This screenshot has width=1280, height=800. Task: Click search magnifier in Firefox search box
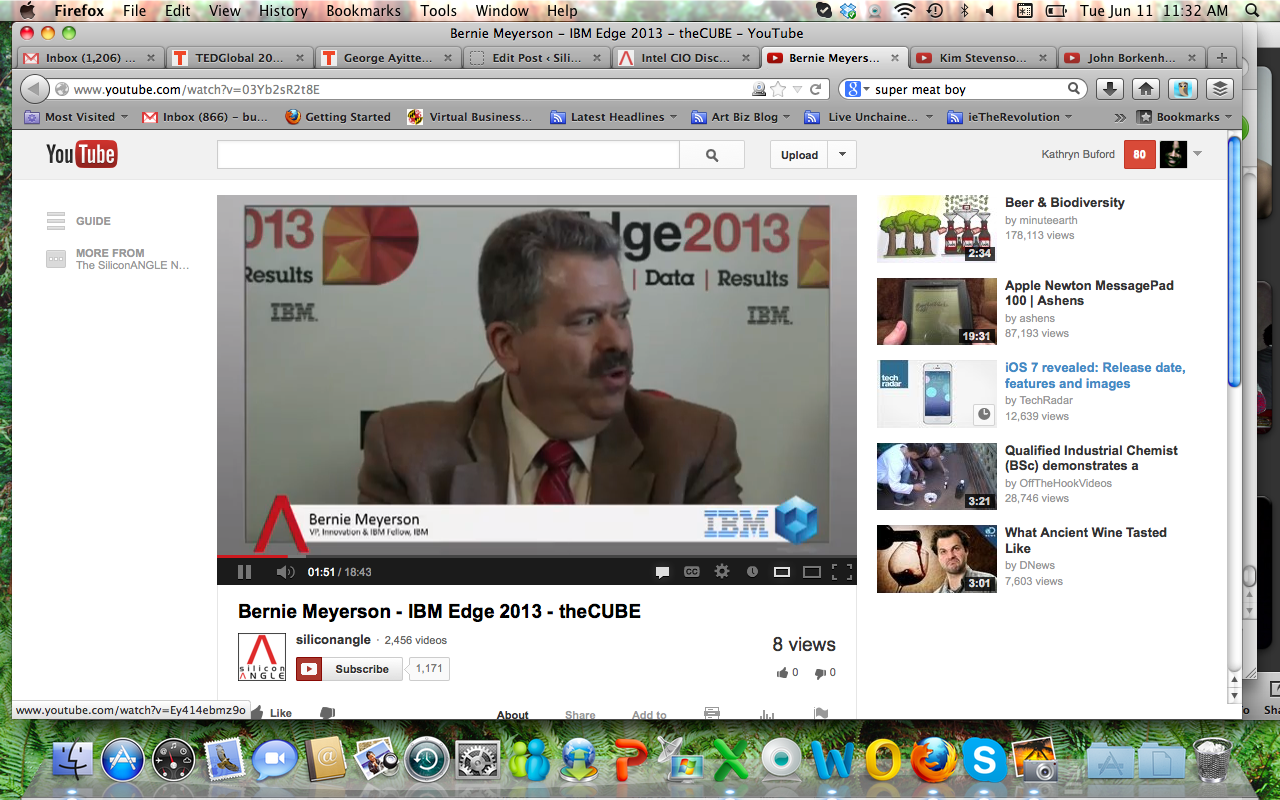[x=1074, y=89]
